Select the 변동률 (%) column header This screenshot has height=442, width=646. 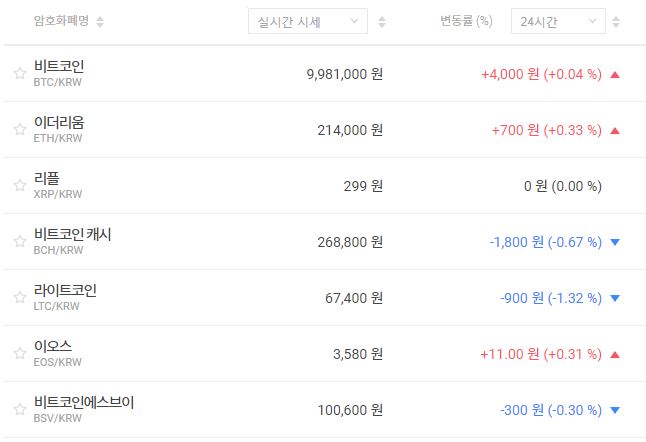coord(466,21)
